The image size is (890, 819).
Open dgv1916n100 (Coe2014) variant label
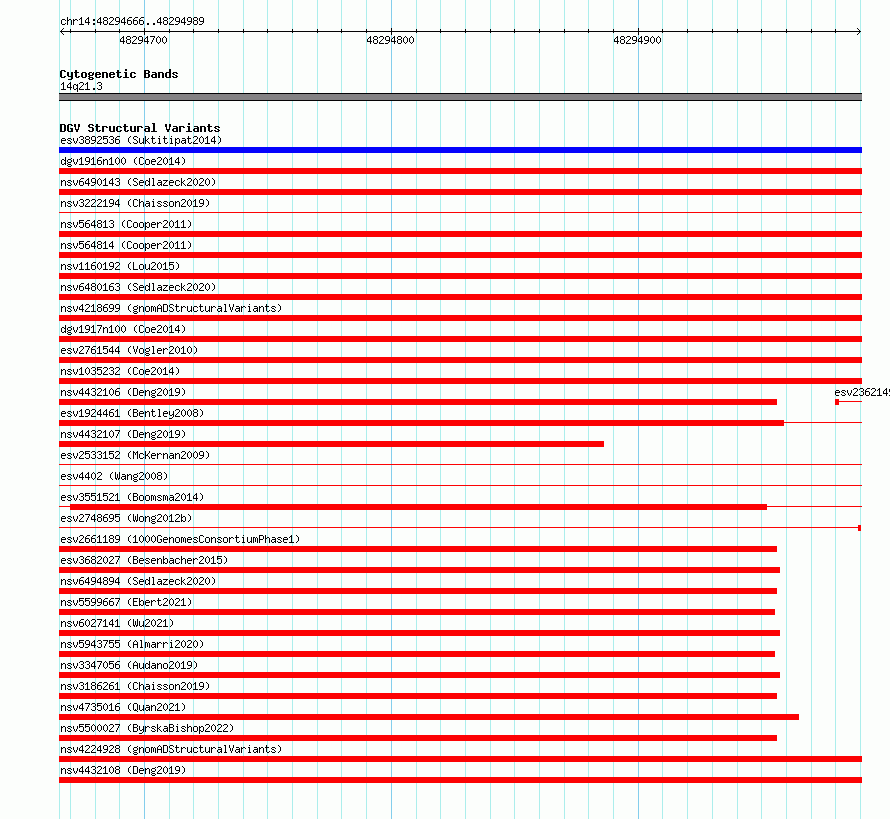click(x=123, y=161)
